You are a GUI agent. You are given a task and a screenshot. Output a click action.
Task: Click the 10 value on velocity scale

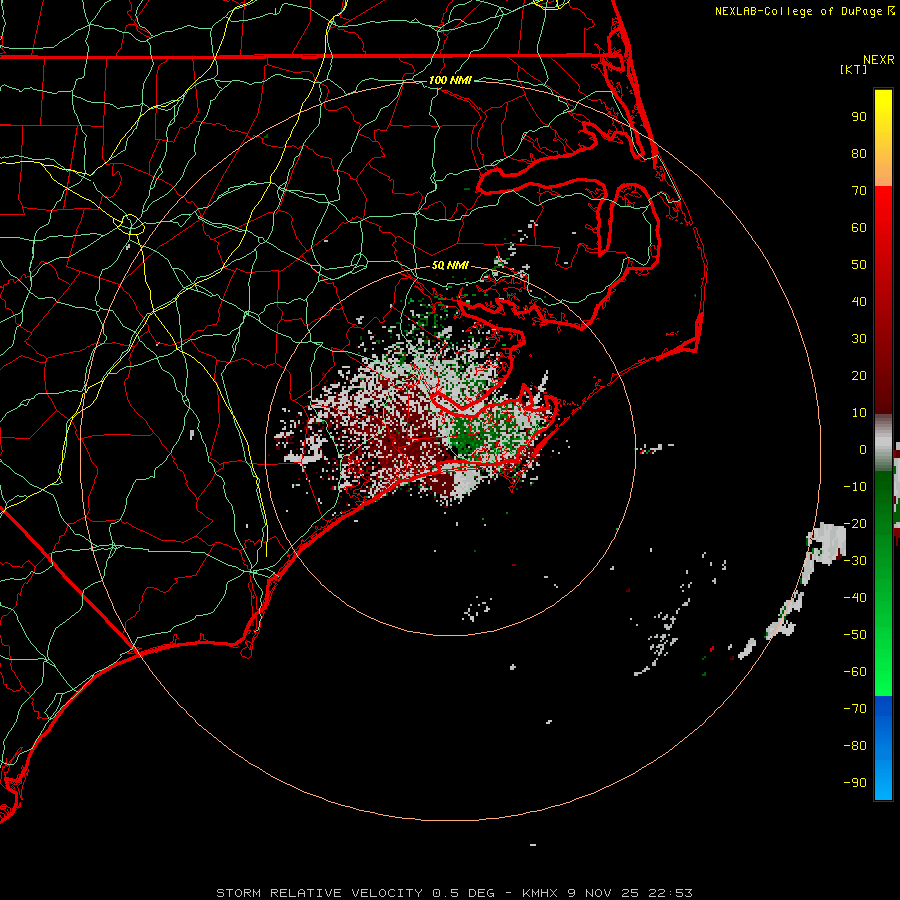[x=859, y=413]
